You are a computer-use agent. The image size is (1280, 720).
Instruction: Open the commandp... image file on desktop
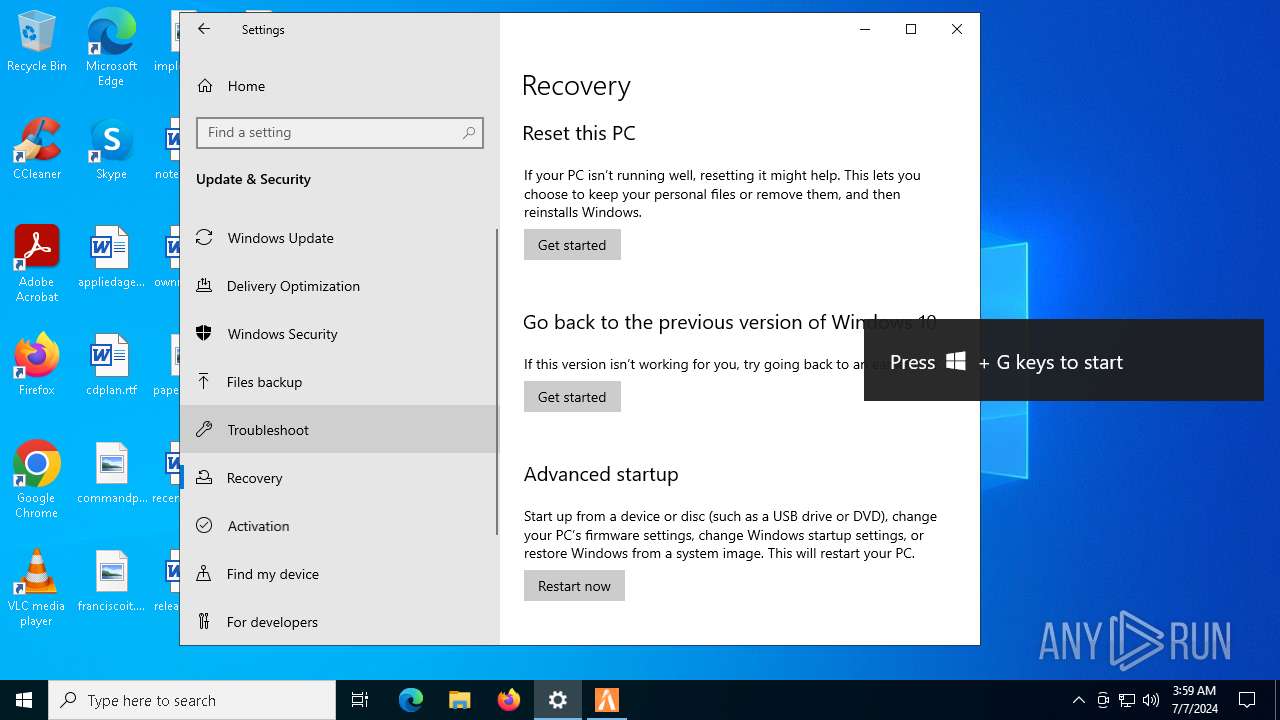[x=111, y=474]
